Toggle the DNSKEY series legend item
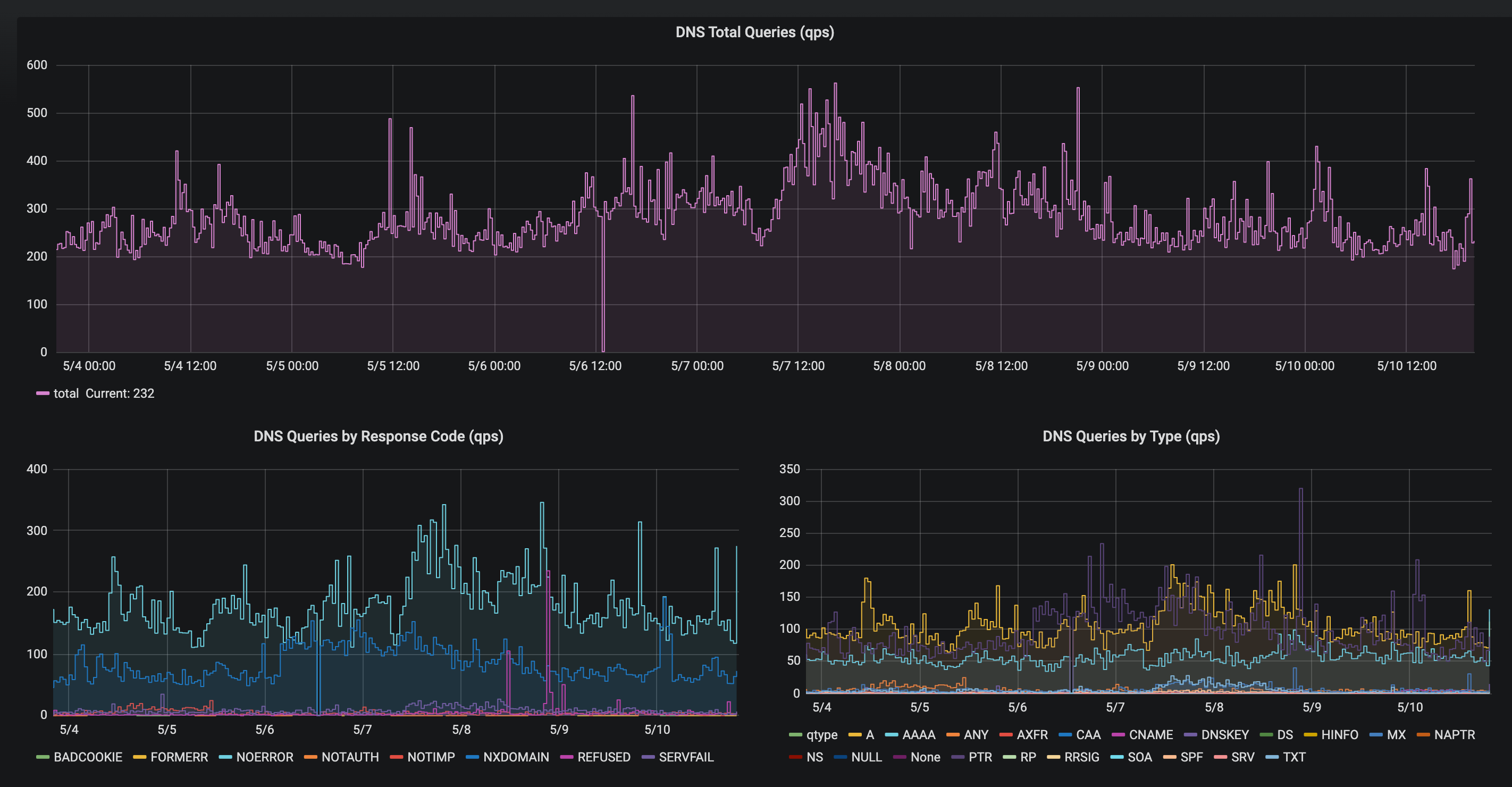 [1224, 735]
